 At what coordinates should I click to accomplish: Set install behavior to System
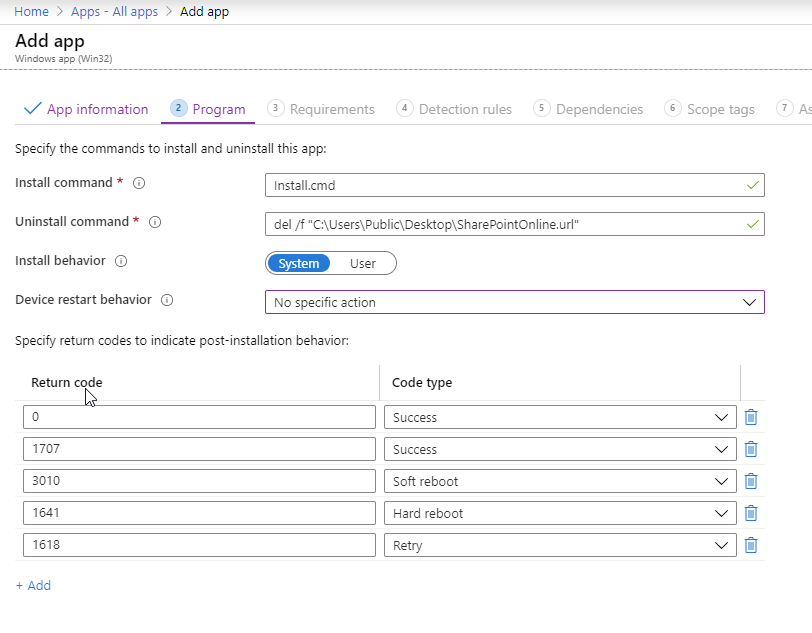(299, 263)
